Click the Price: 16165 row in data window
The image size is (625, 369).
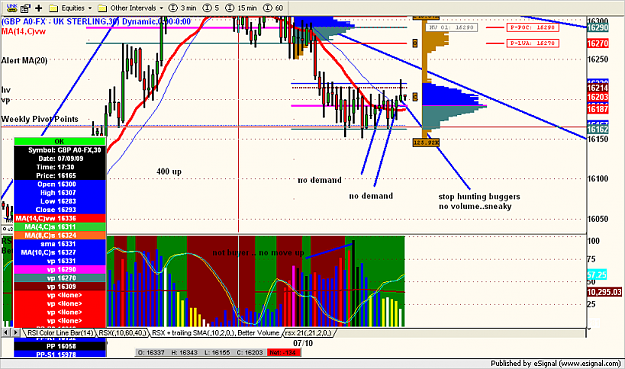(x=60, y=176)
